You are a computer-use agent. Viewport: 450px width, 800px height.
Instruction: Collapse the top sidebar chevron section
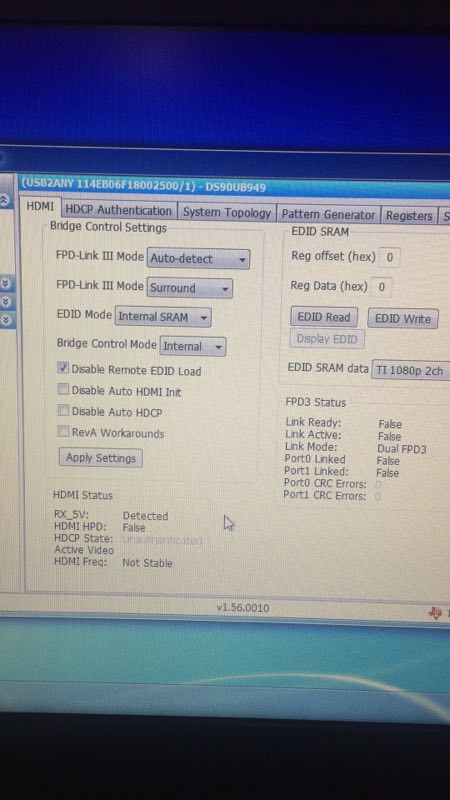pyautogui.click(x=5, y=201)
